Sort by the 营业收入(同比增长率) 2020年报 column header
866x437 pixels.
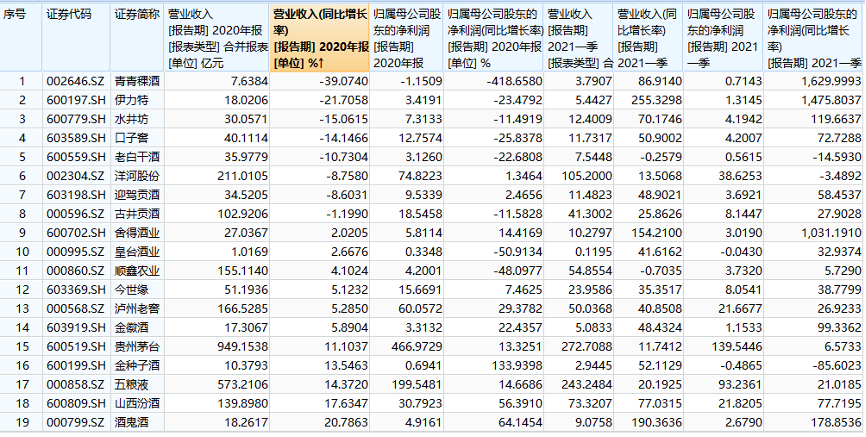click(320, 38)
